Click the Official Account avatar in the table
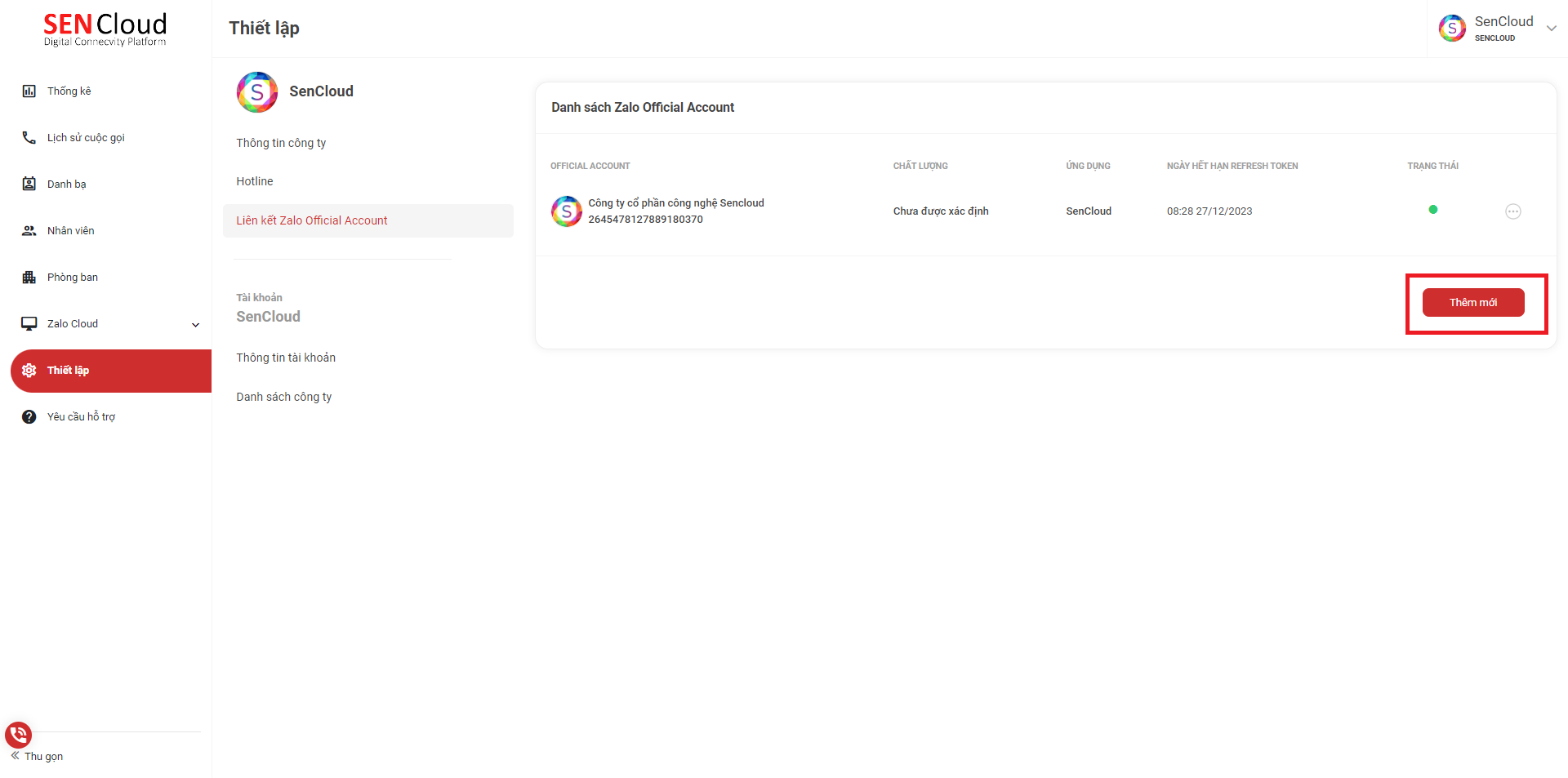 click(567, 211)
